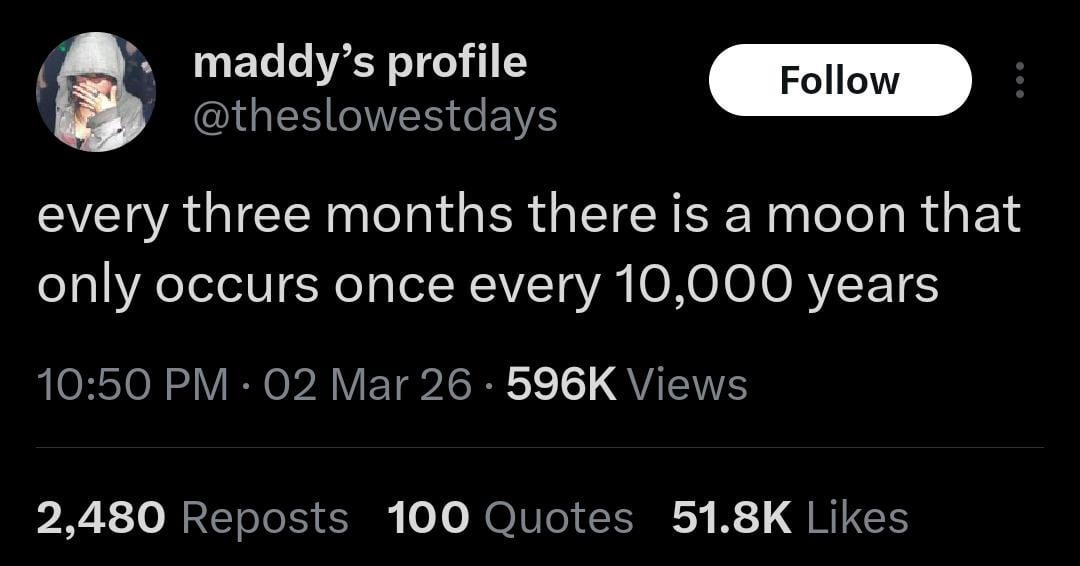Click the 596K view count number
This screenshot has height=566, width=1080.
click(562, 385)
